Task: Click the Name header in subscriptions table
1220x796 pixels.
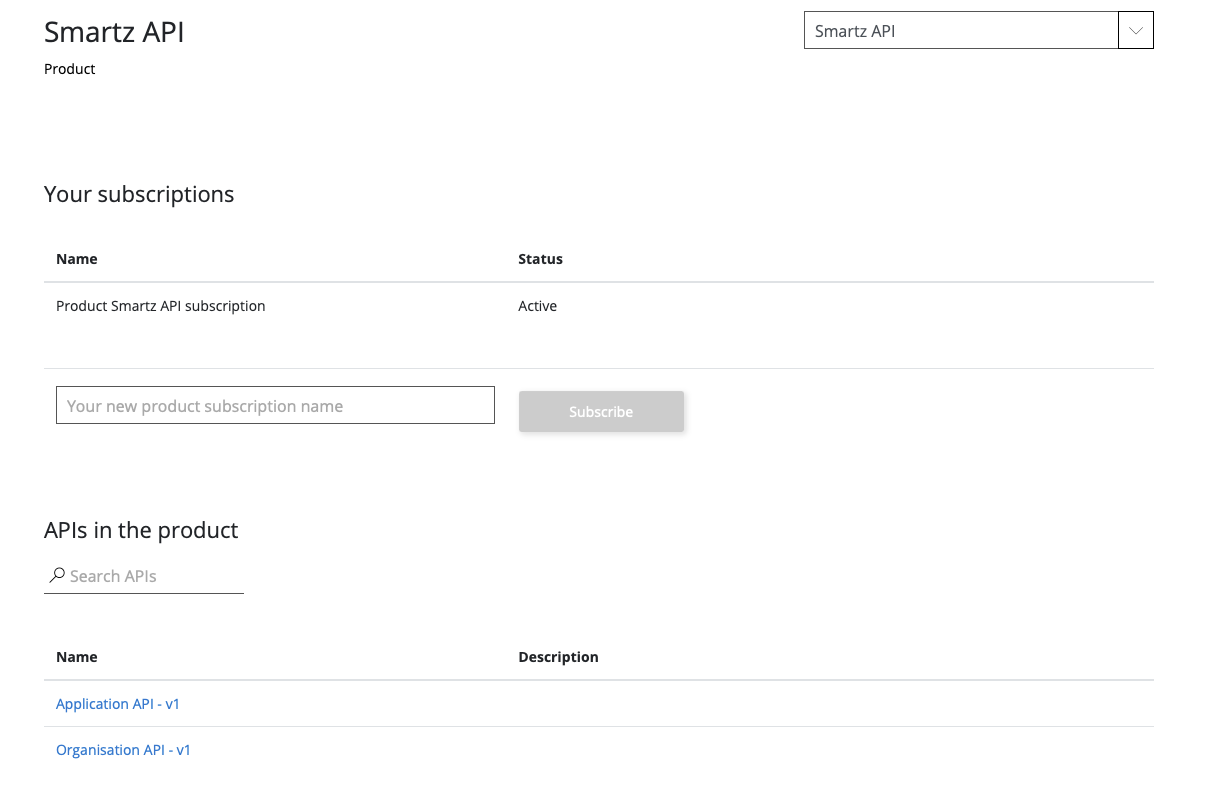Action: tap(77, 259)
